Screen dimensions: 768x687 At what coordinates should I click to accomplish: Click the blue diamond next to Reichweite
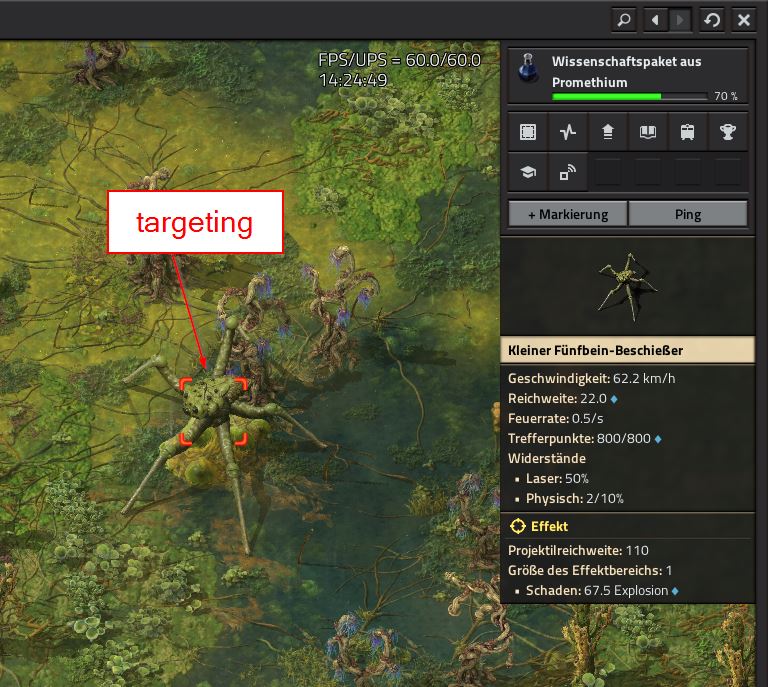(614, 399)
